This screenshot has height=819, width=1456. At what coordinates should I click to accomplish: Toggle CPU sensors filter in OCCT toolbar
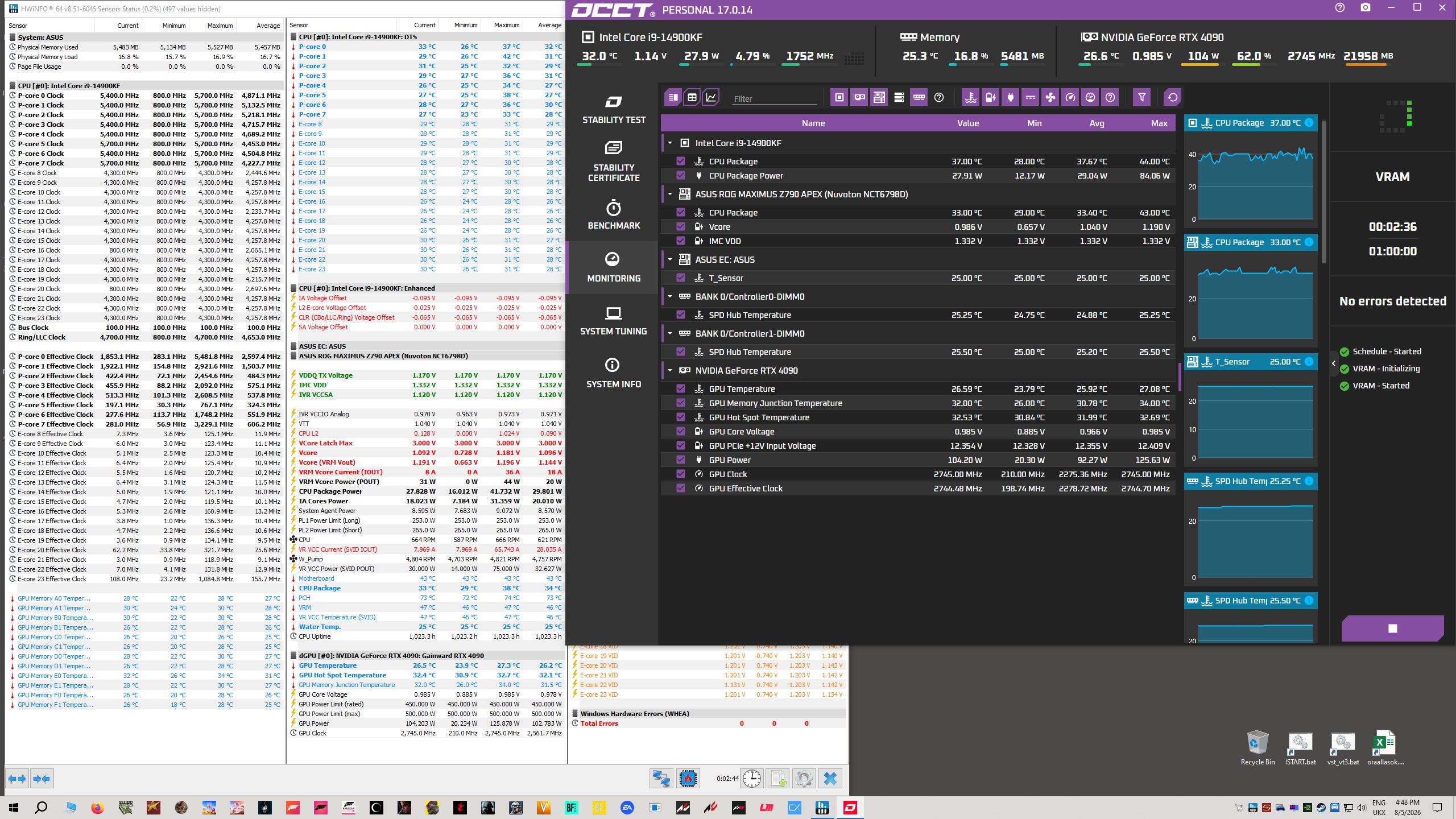point(839,97)
